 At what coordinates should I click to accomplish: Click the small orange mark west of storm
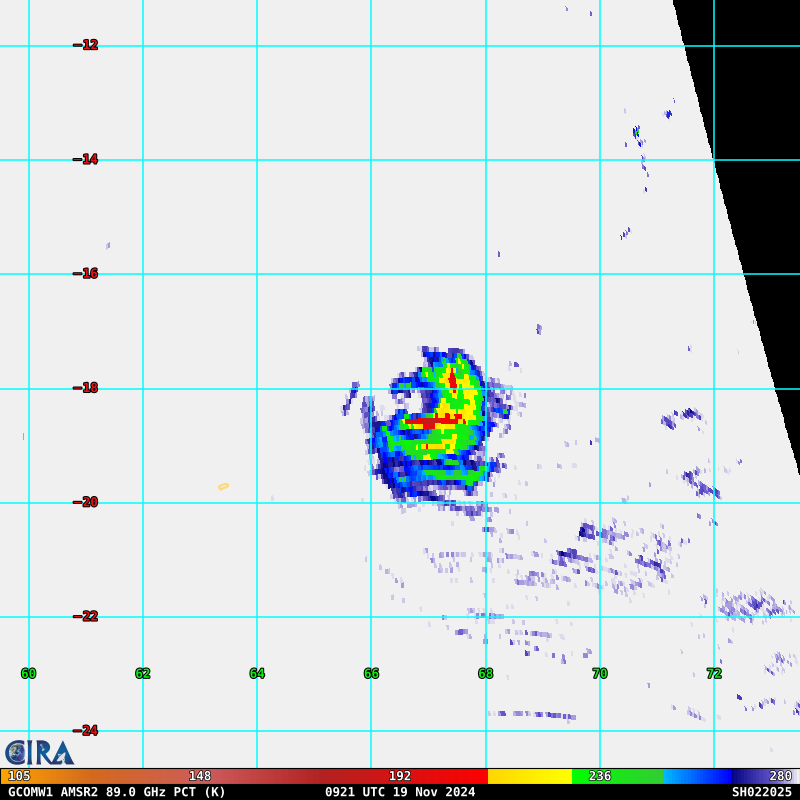click(x=223, y=487)
